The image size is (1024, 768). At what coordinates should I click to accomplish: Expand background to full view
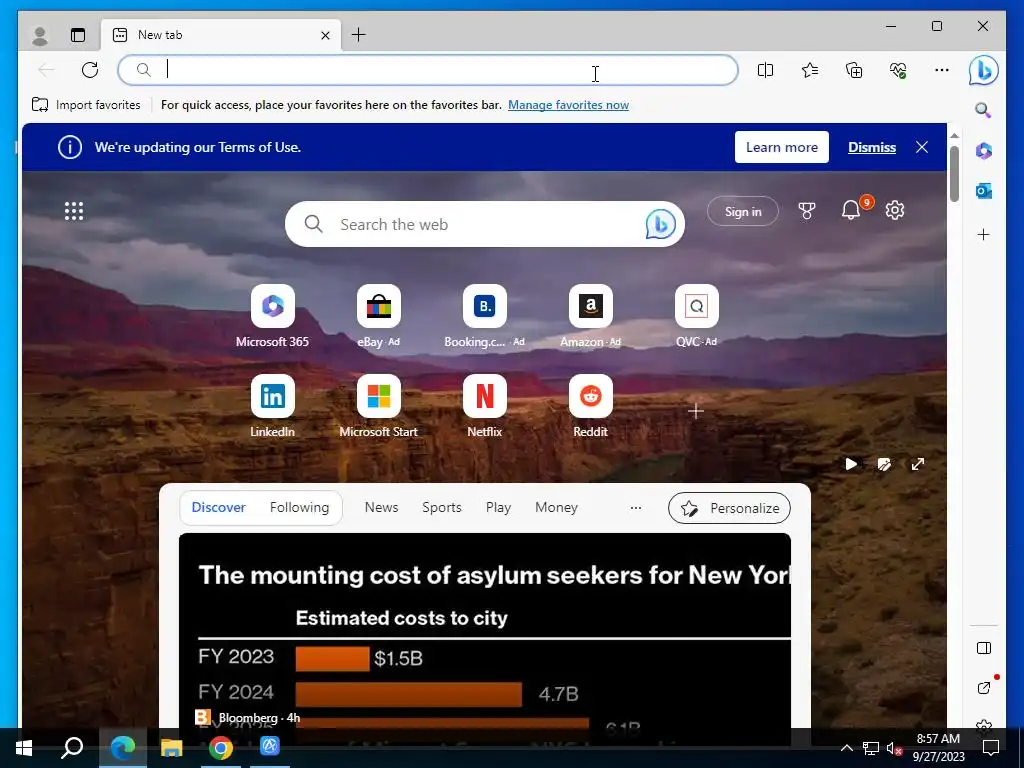point(918,464)
